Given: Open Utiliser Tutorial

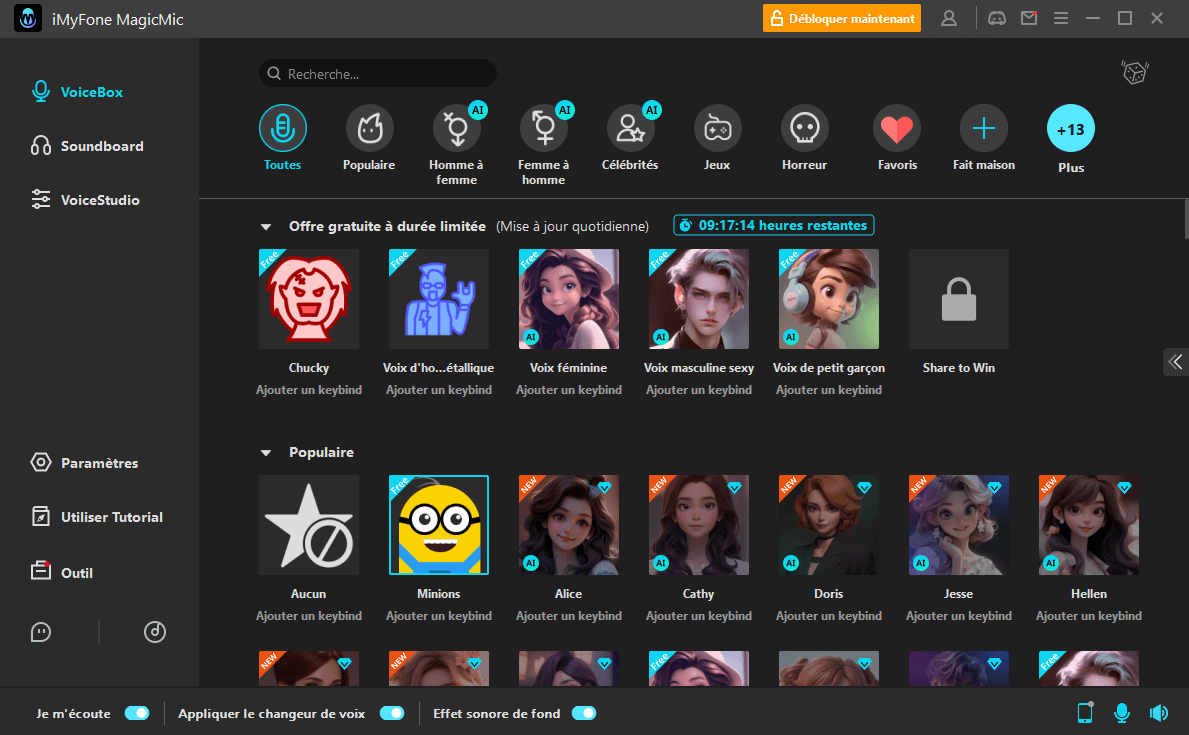Looking at the screenshot, I should tap(97, 517).
